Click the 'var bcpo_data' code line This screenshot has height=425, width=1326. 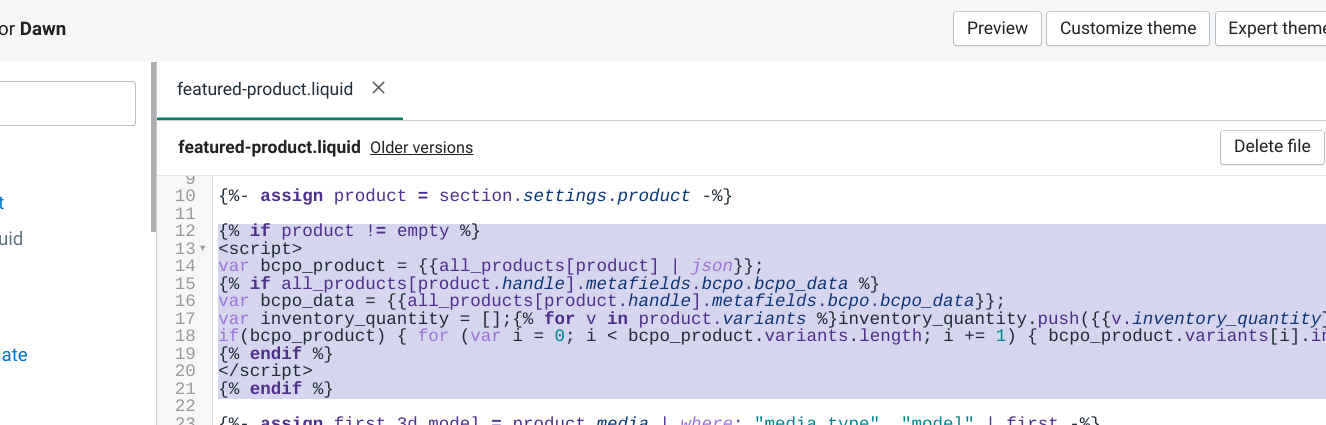pos(611,301)
